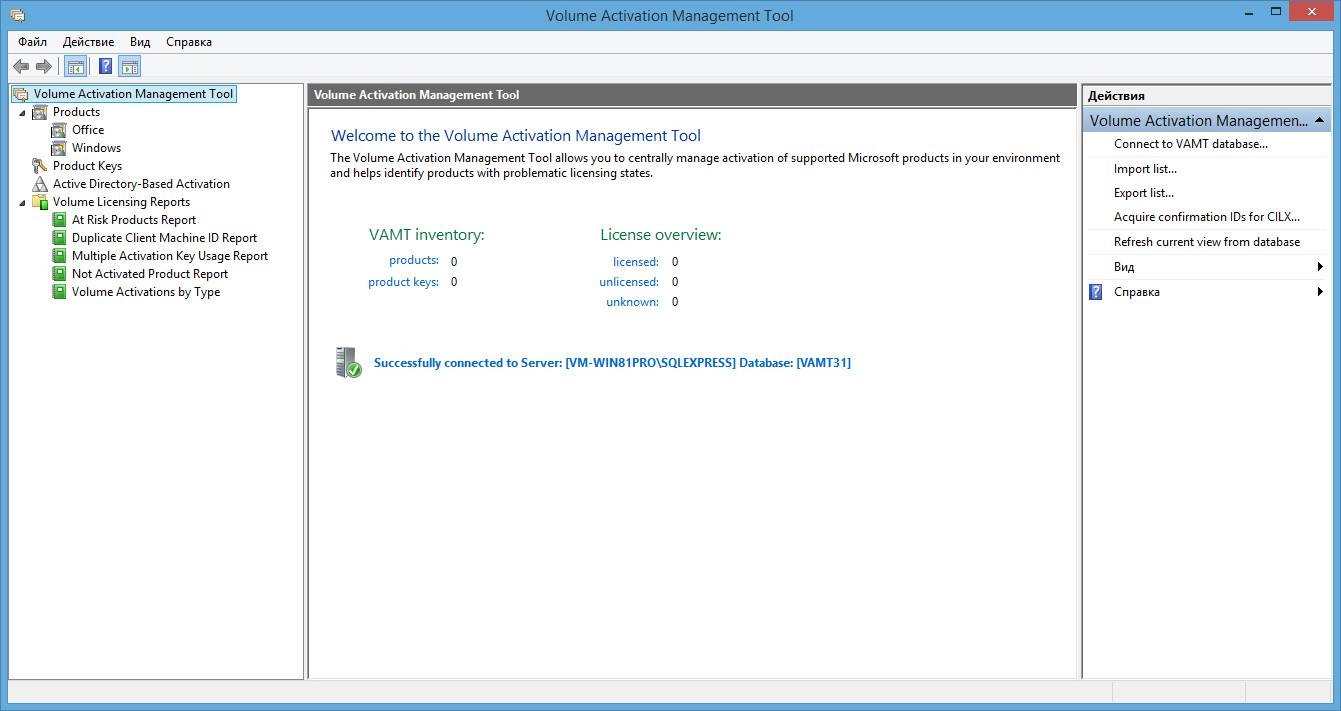Toggle the console tree pane icon
Viewport: 1341px width, 711px height.
click(75, 67)
